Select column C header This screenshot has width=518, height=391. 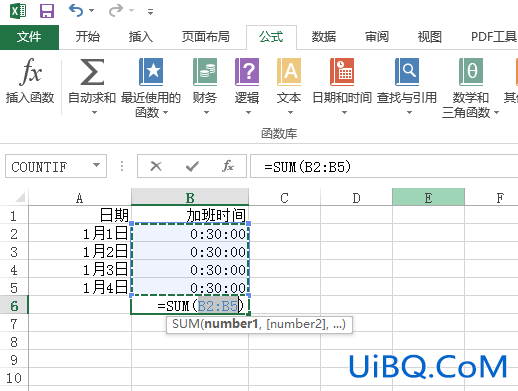point(284,197)
